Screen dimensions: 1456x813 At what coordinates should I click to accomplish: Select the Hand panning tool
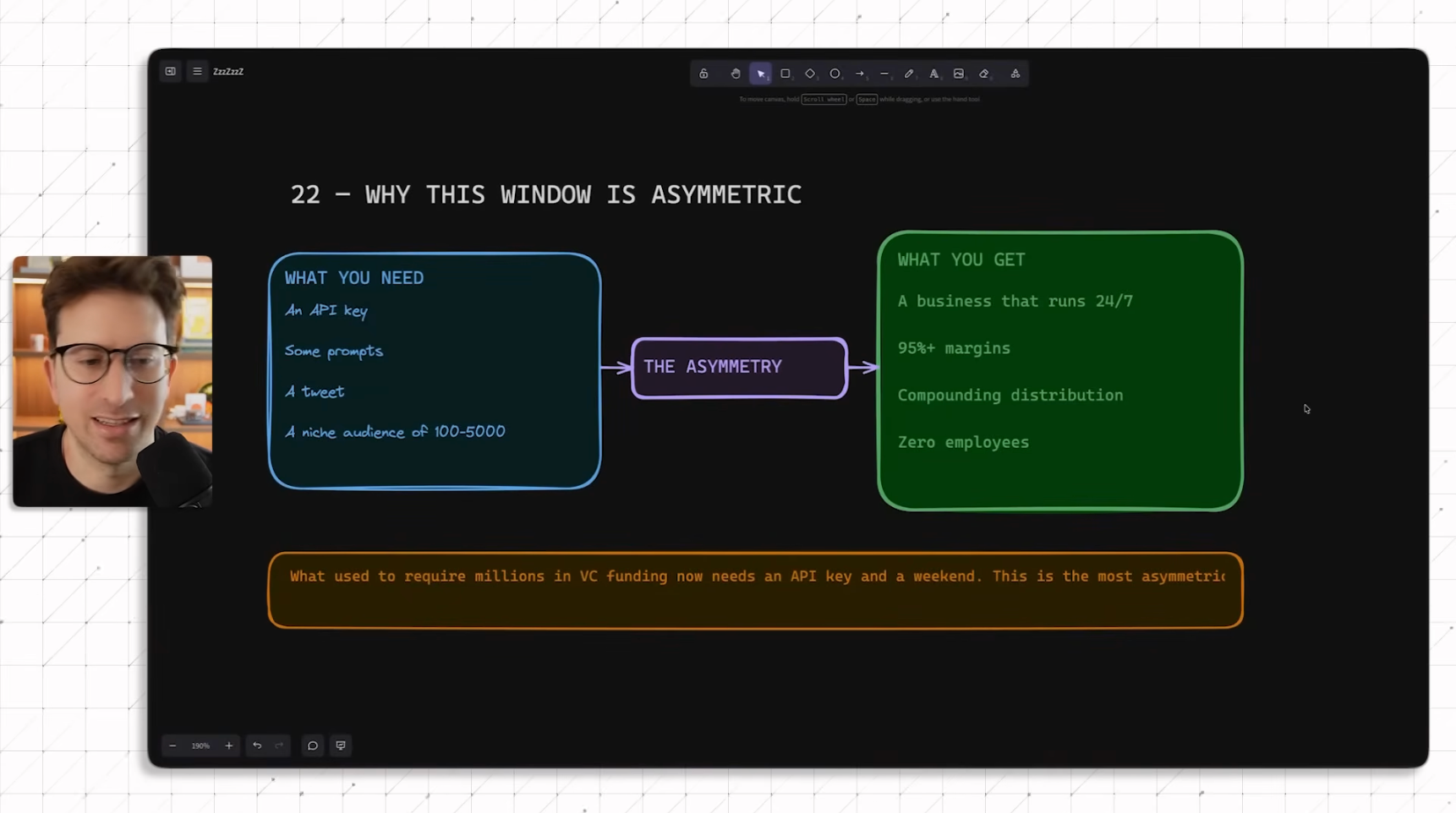pos(736,74)
